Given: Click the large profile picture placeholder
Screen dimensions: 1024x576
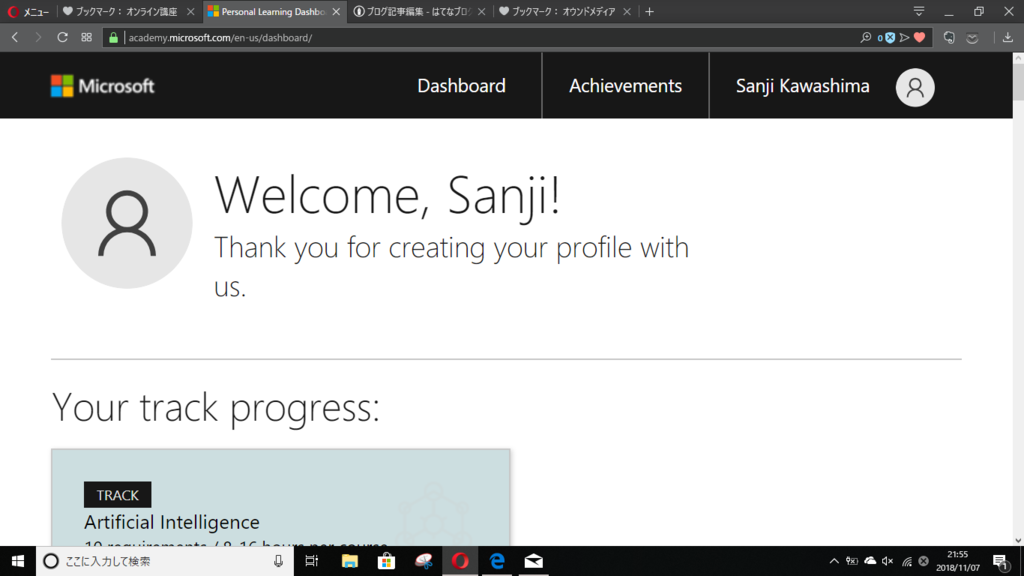Looking at the screenshot, I should [x=127, y=223].
